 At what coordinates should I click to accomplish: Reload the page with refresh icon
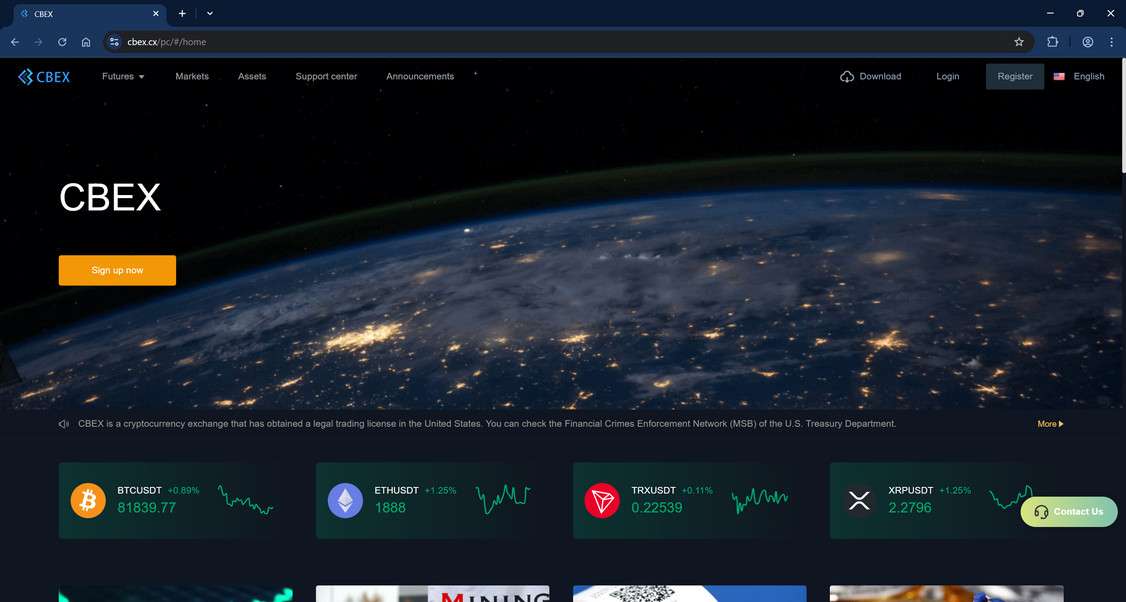[x=62, y=42]
